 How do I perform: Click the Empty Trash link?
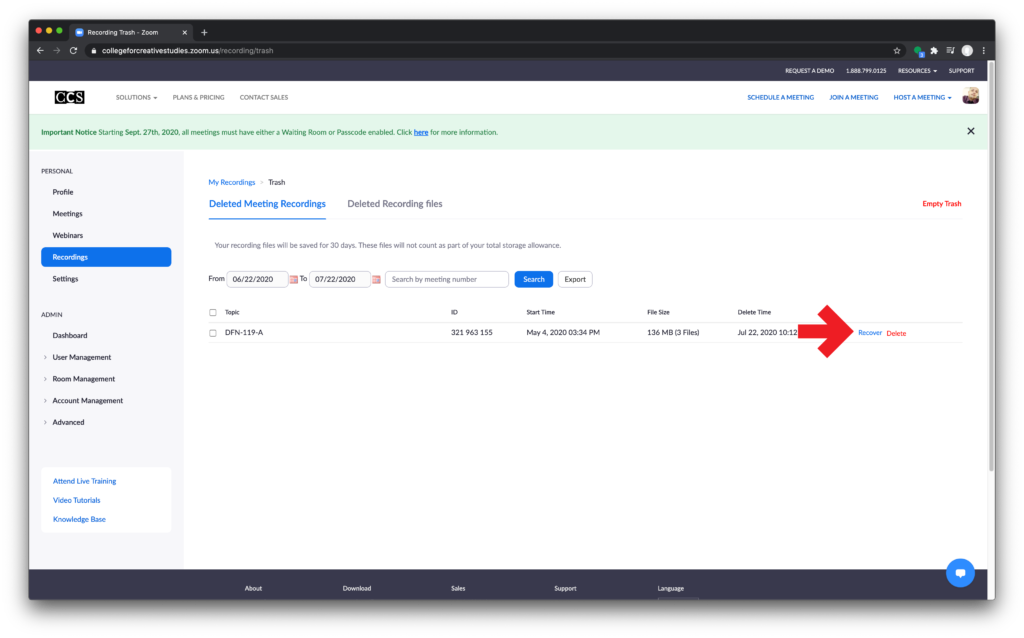pyautogui.click(x=941, y=204)
